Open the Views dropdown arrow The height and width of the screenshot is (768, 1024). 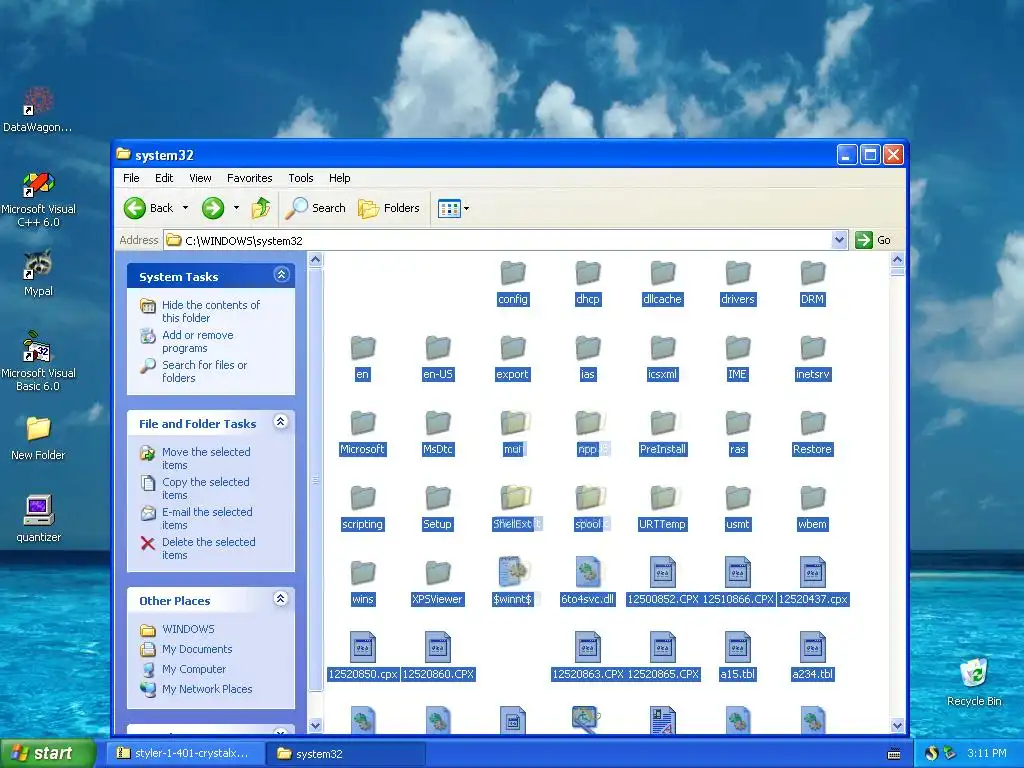(466, 209)
